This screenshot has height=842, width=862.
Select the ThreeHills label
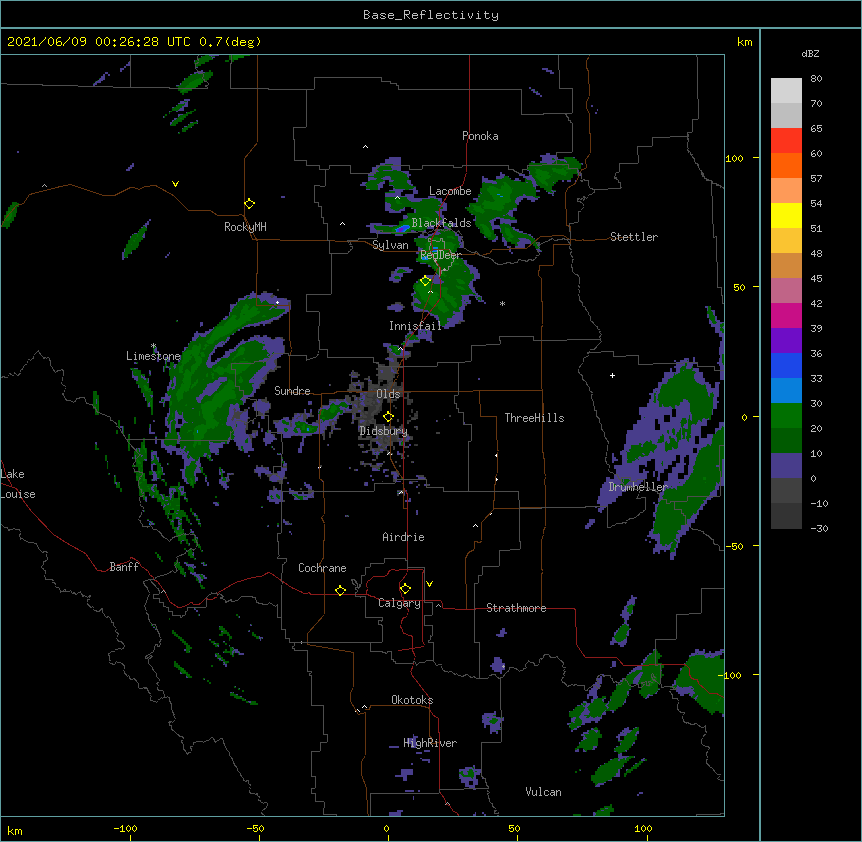[x=534, y=418]
